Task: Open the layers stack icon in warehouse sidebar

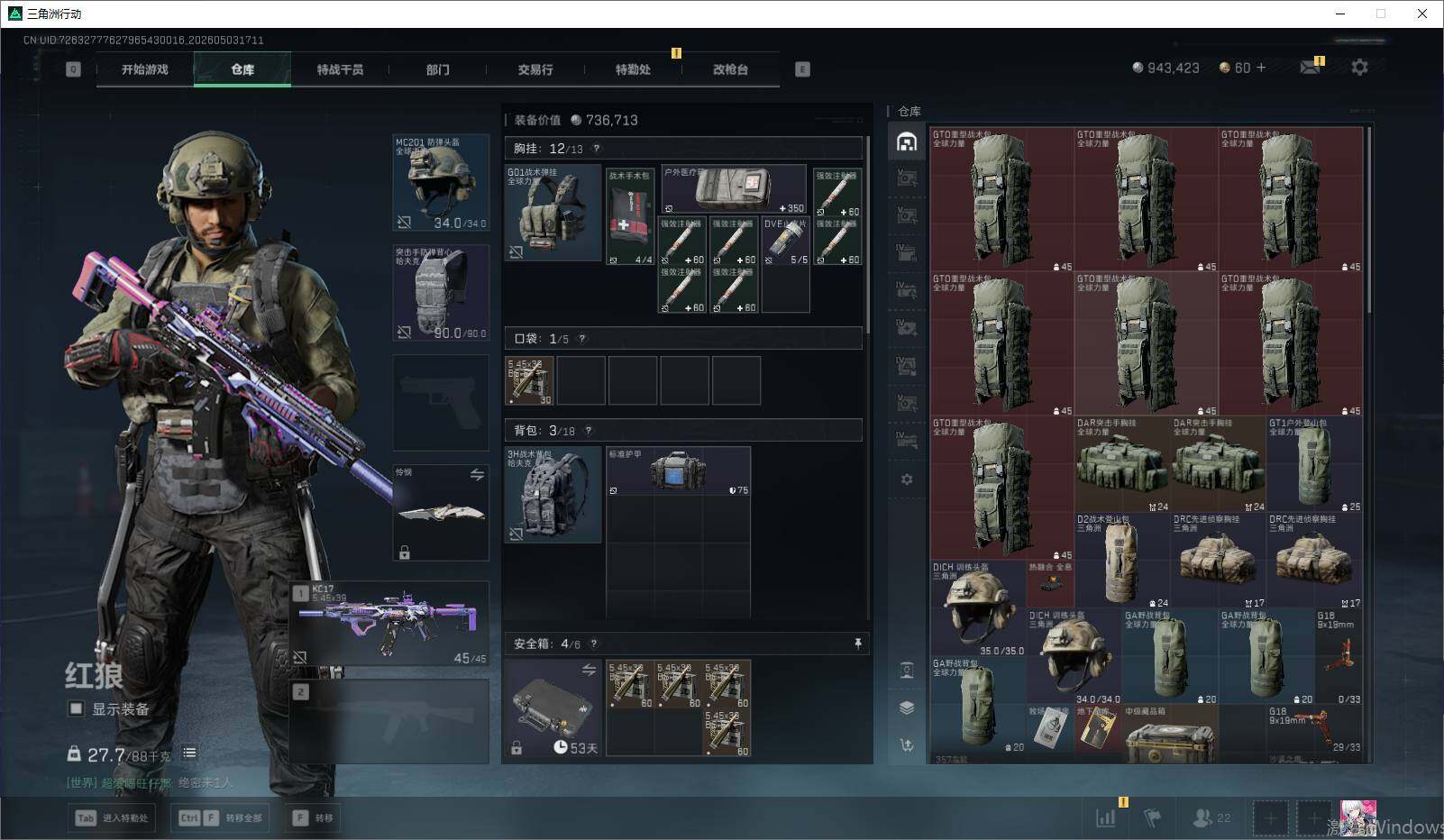Action: [x=907, y=708]
